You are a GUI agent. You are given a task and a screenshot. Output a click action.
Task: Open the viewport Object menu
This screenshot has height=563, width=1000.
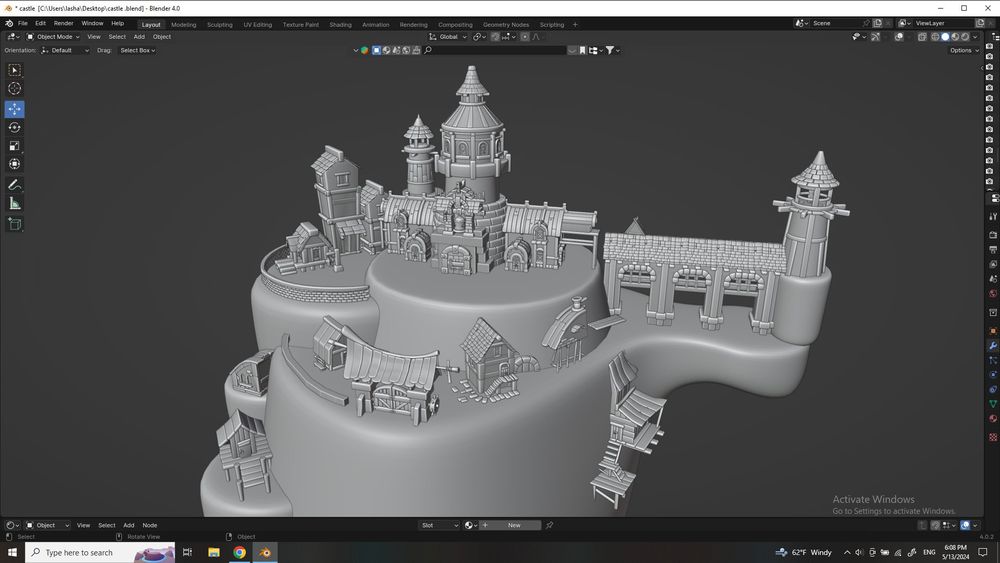click(x=162, y=37)
